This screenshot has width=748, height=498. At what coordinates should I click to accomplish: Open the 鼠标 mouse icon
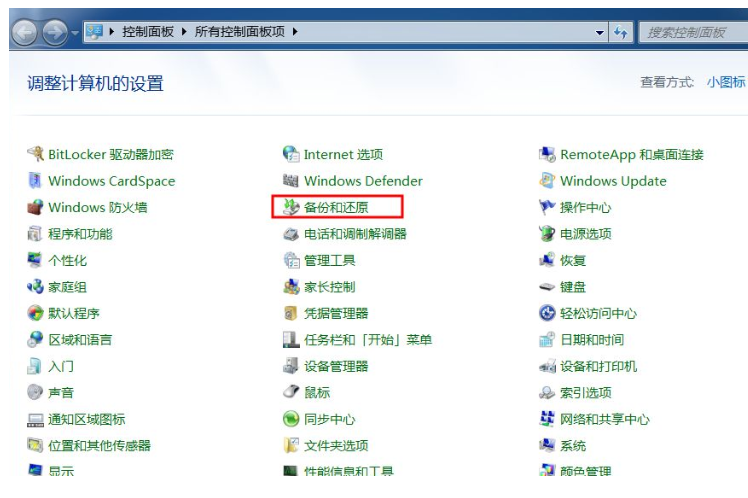pos(291,393)
